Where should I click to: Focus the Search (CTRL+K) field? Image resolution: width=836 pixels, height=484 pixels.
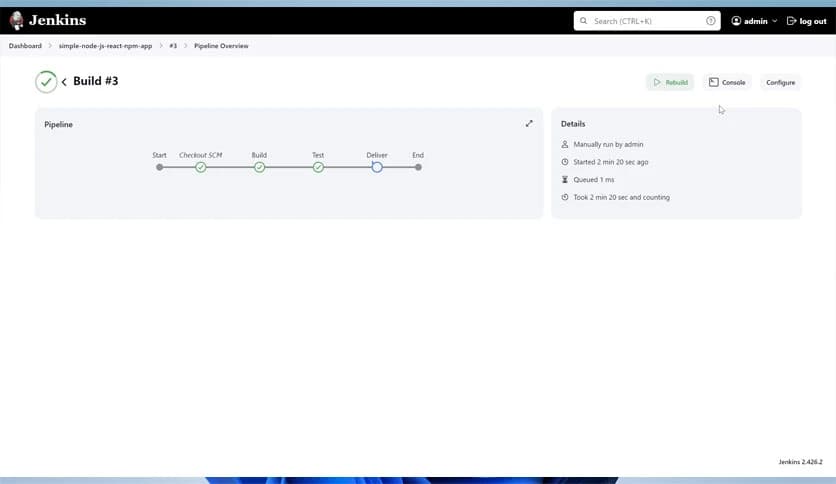click(x=647, y=21)
